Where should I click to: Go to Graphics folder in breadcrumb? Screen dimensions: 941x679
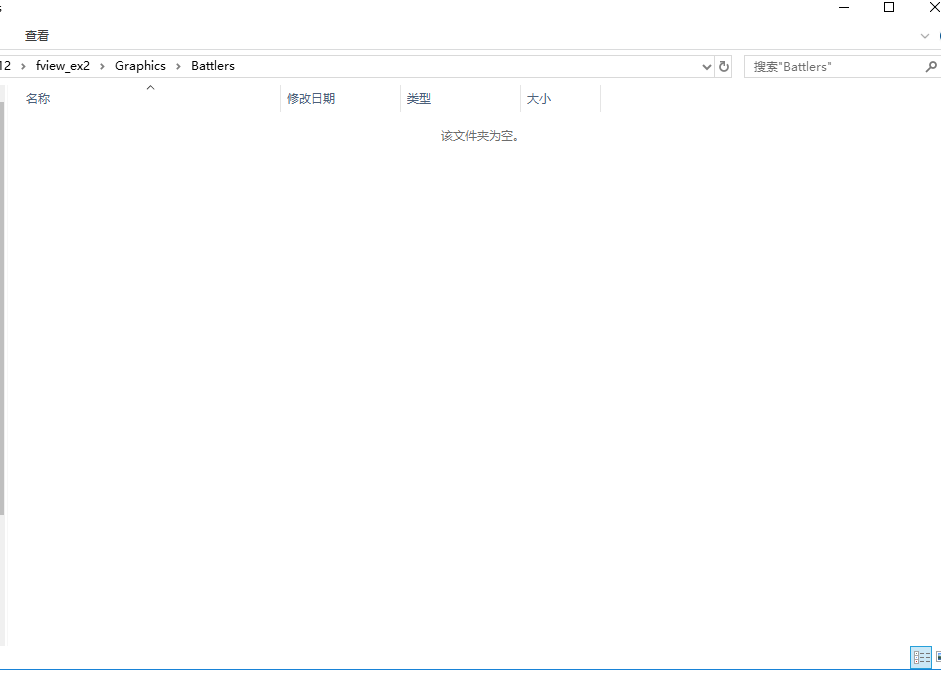140,66
